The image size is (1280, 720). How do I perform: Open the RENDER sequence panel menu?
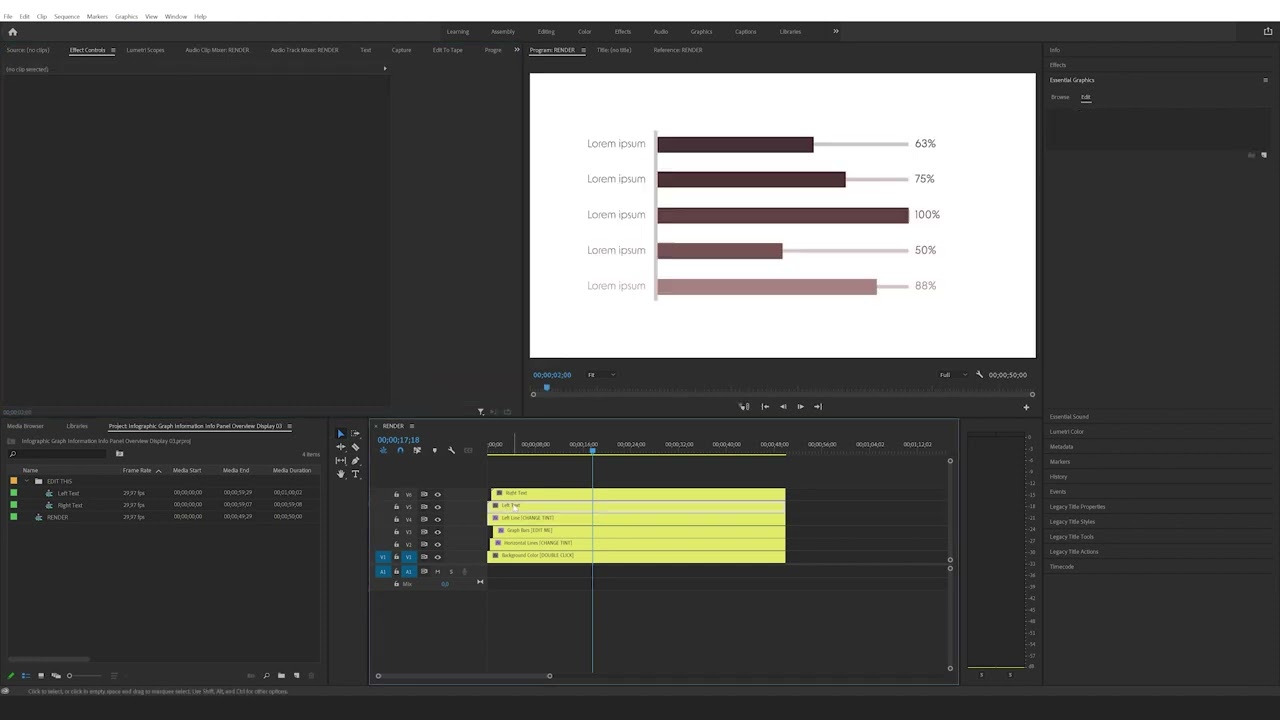[411, 426]
